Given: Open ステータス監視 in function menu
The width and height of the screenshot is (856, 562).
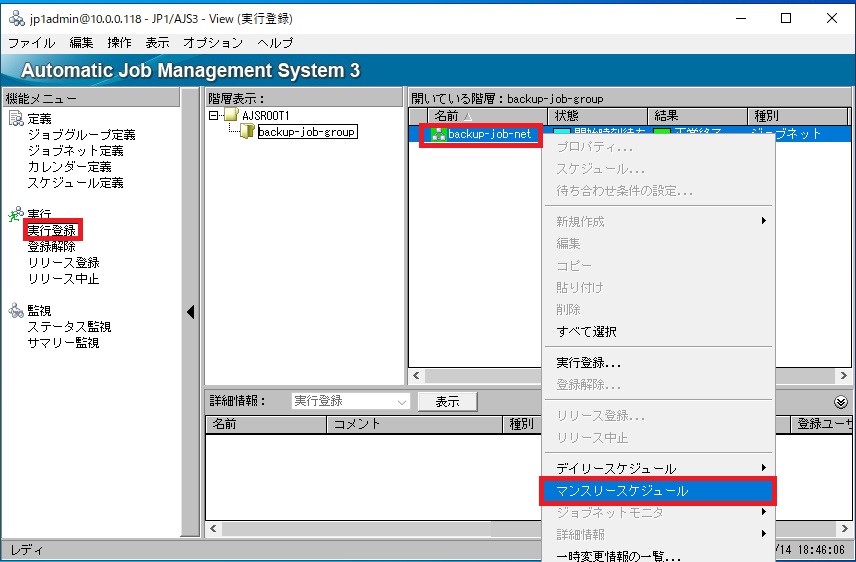Looking at the screenshot, I should click(69, 327).
